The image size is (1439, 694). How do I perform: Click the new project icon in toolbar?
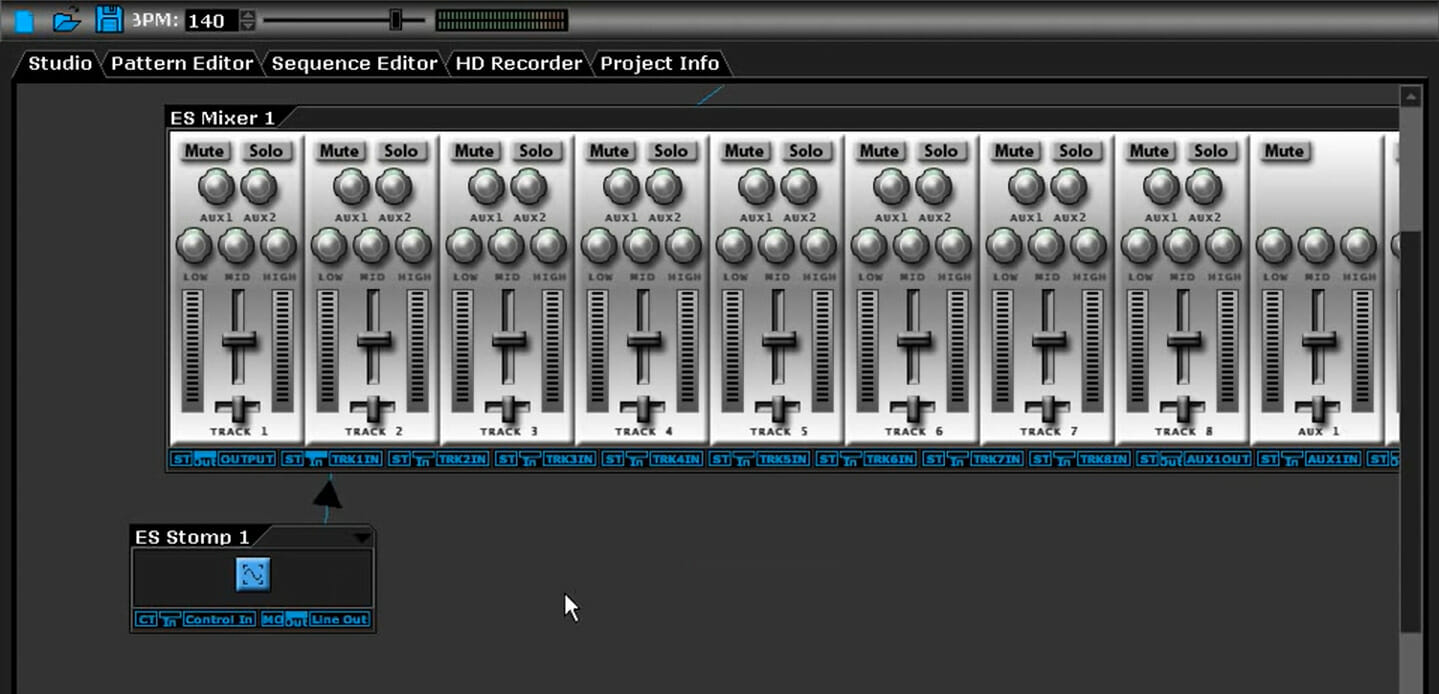[24, 20]
